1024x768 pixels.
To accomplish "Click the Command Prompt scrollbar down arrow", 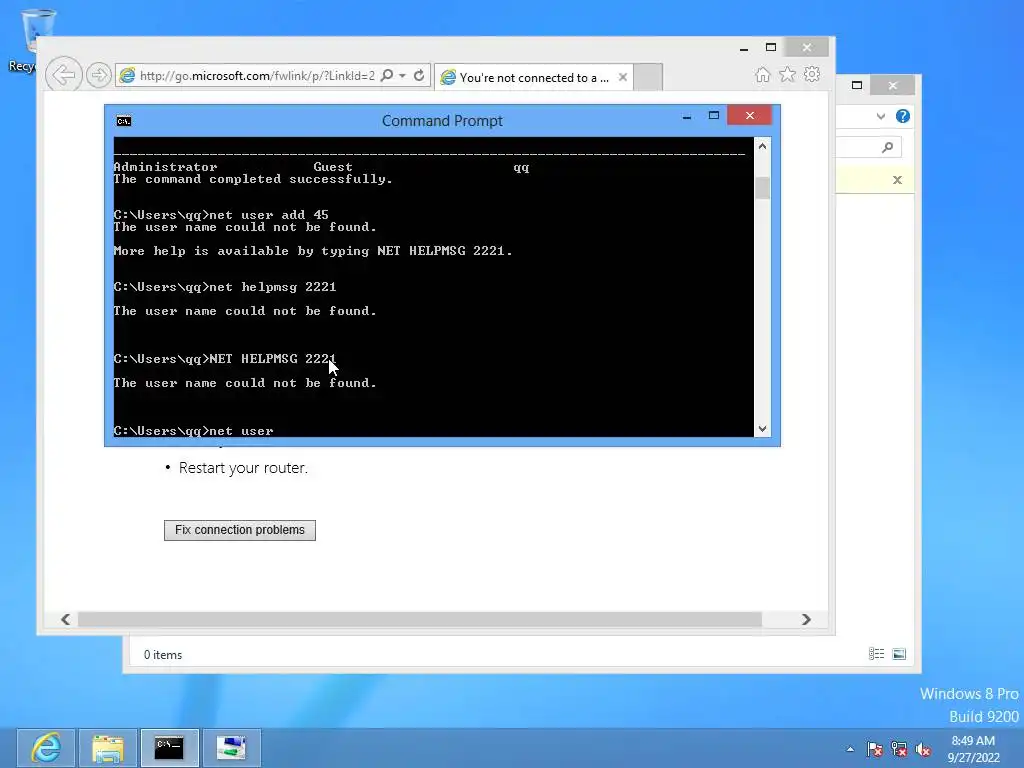I will 762,429.
